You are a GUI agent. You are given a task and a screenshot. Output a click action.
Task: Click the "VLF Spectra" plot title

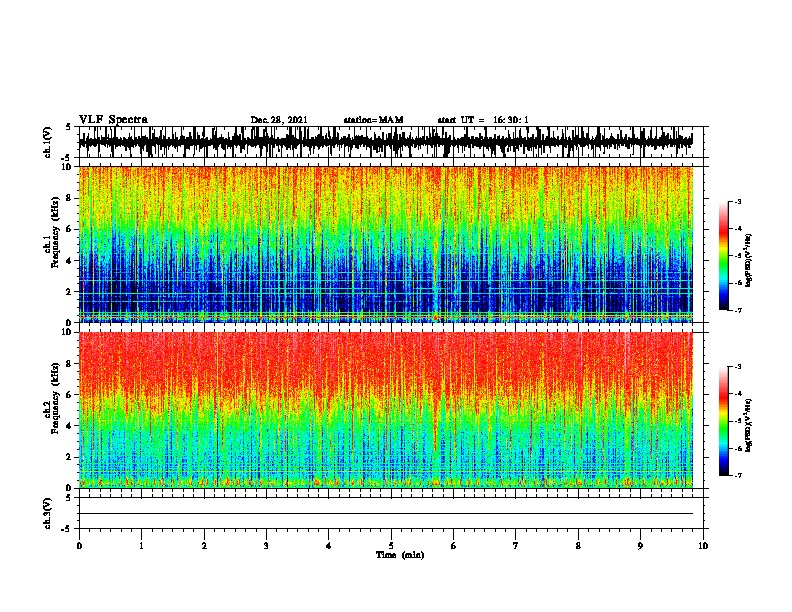tap(113, 120)
